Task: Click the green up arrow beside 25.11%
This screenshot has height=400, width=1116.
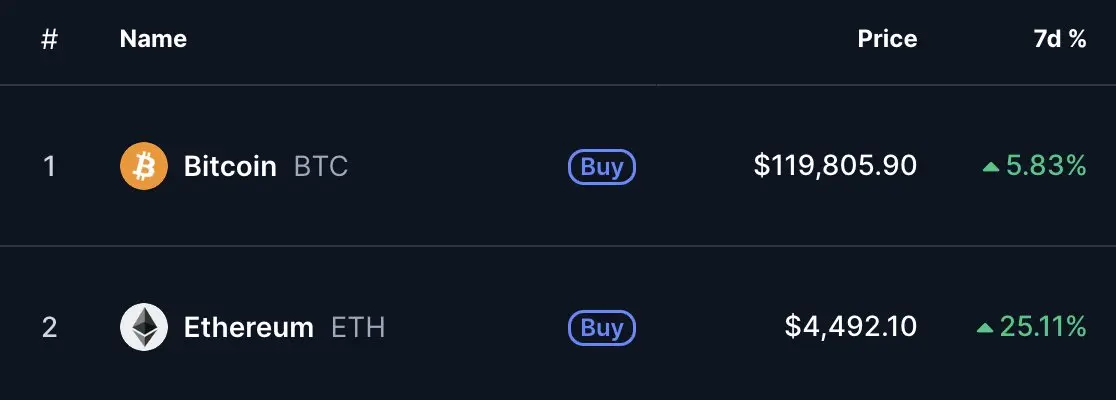Action: tap(985, 328)
